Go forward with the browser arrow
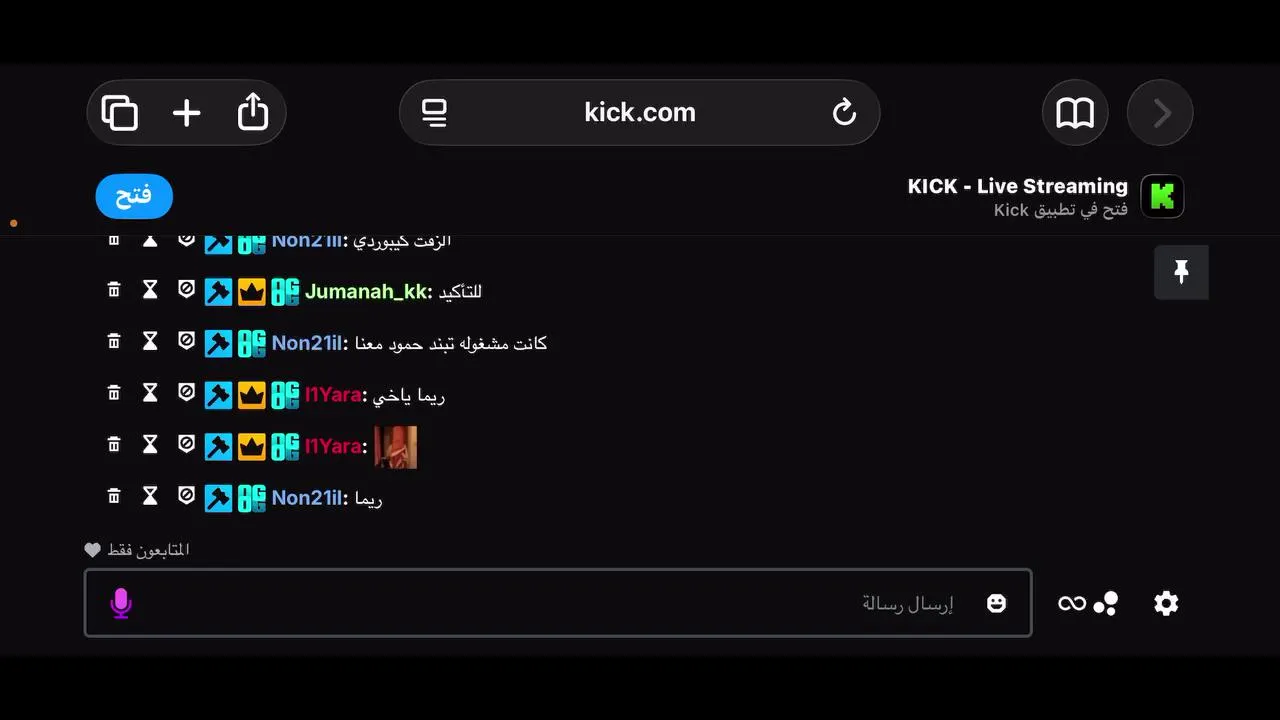This screenshot has width=1280, height=720. pos(1160,113)
